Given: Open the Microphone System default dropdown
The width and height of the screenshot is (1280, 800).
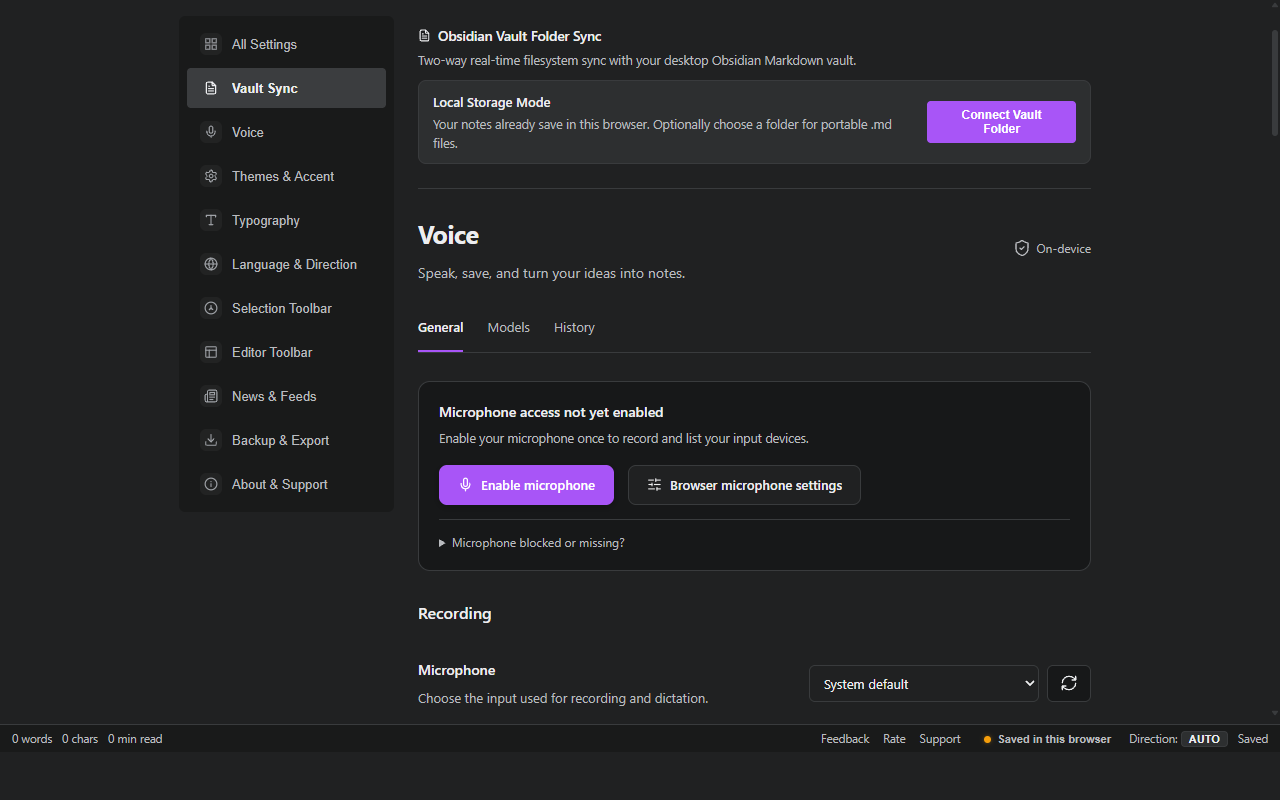Looking at the screenshot, I should coord(924,684).
